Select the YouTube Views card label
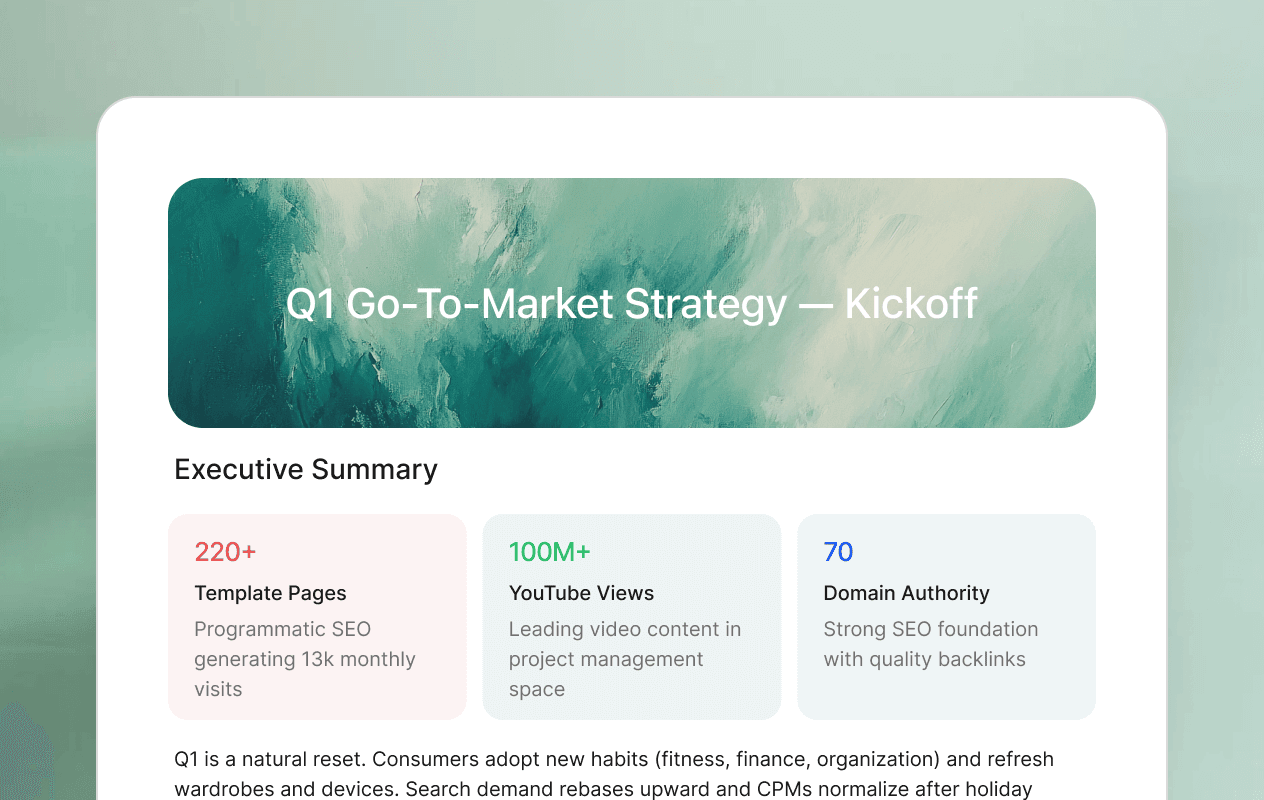Image resolution: width=1264 pixels, height=800 pixels. pos(581,593)
